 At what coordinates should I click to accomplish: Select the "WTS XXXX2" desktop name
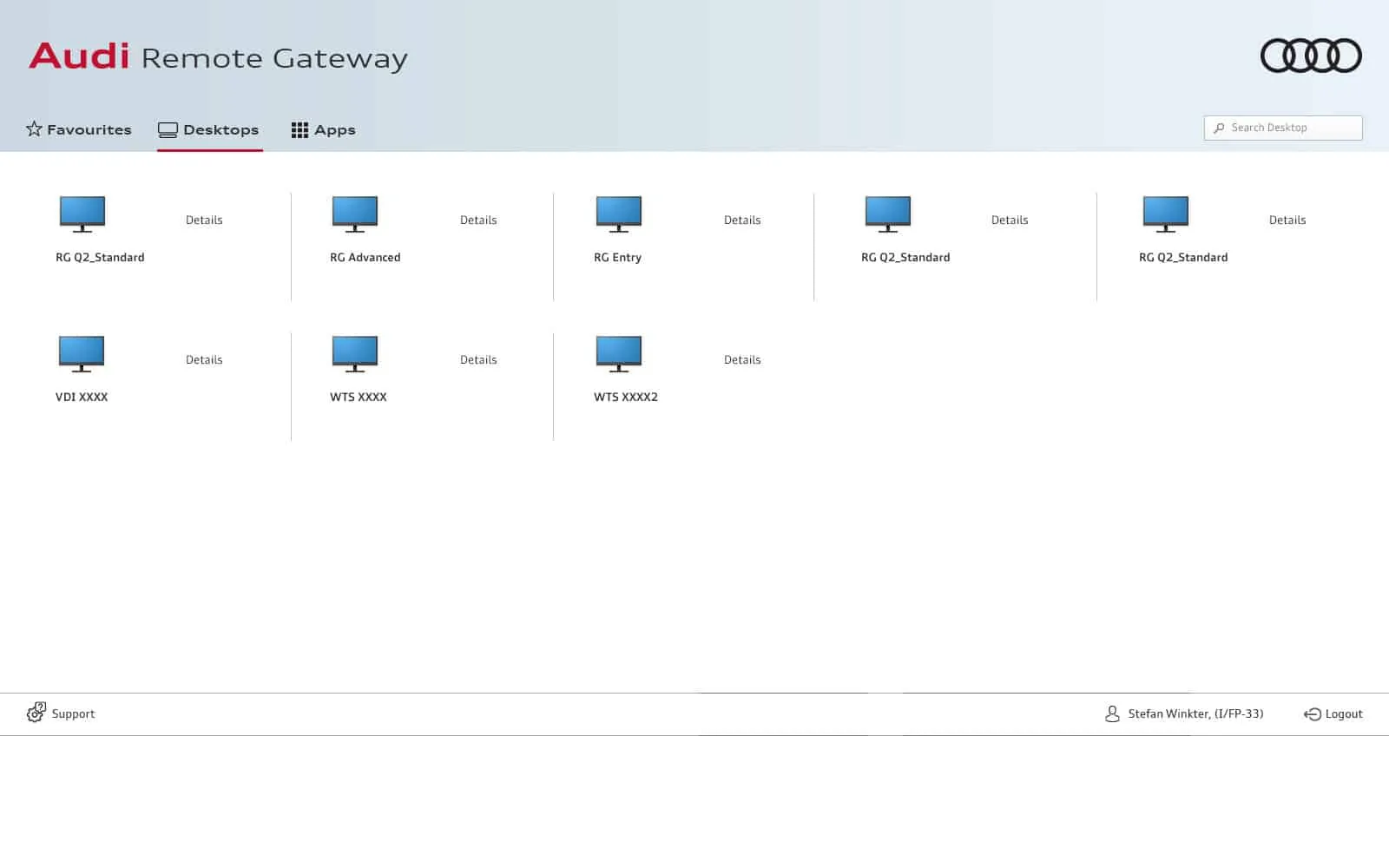point(626,398)
